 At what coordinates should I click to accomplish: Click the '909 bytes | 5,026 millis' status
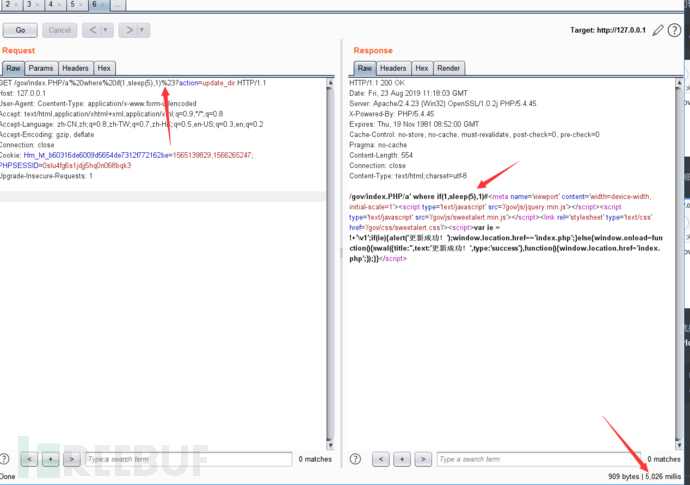click(644, 476)
